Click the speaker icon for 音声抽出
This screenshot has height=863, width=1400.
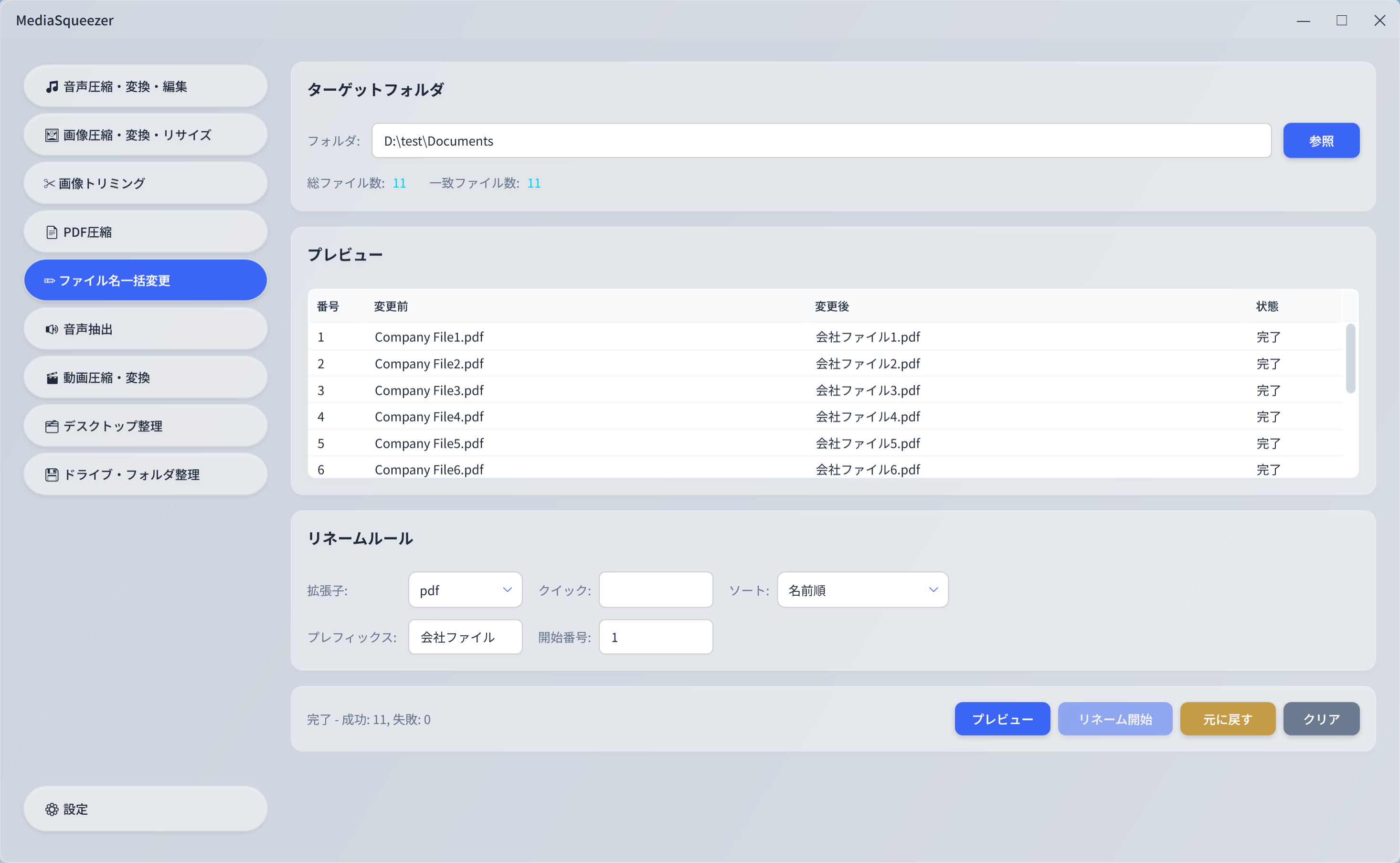point(52,329)
